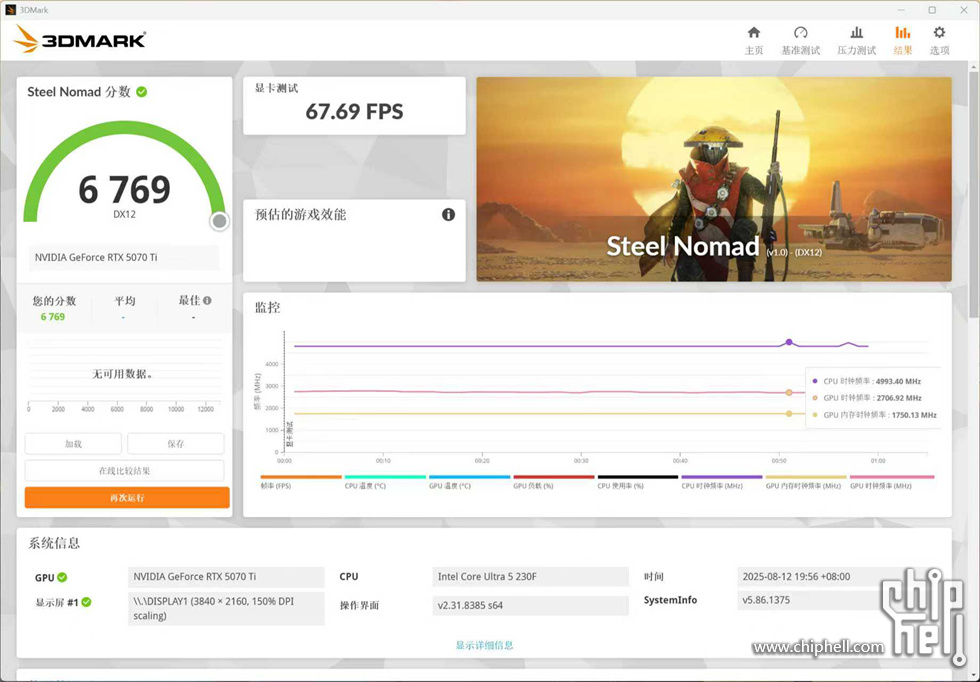Open the 主页 home tab
Image resolution: width=980 pixels, height=682 pixels.
coord(754,41)
